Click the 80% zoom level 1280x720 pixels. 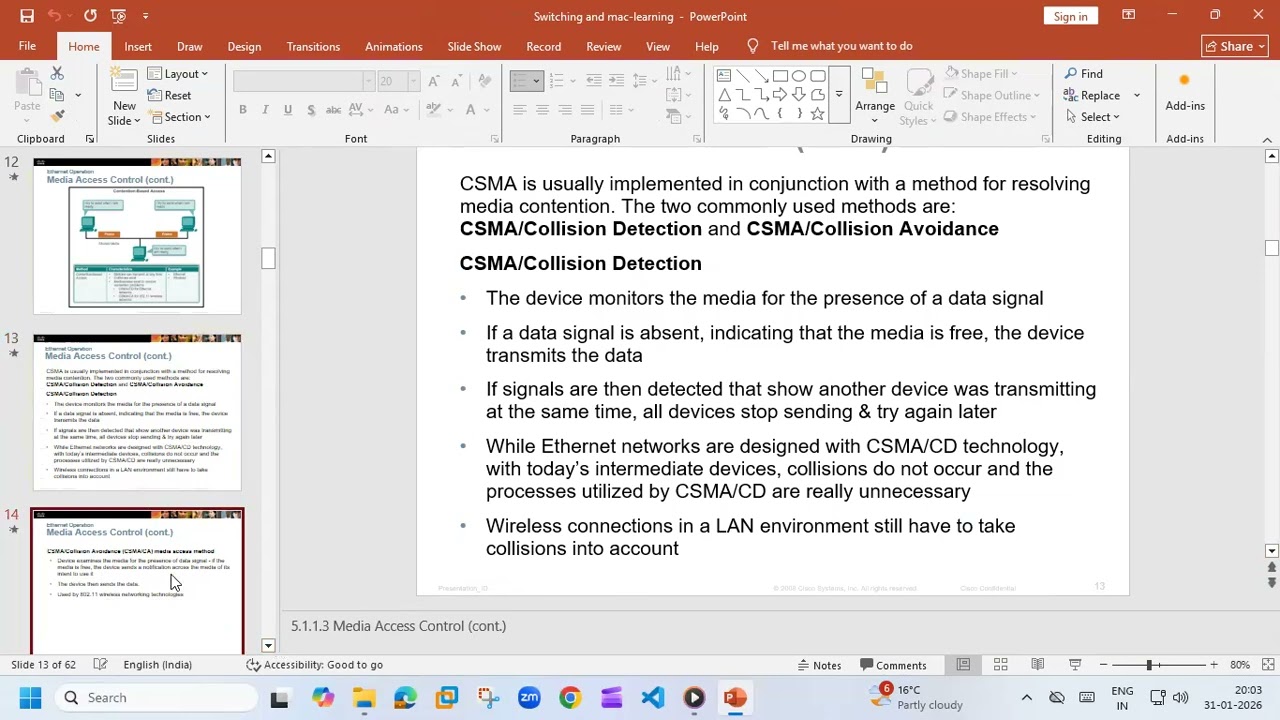[1240, 665]
